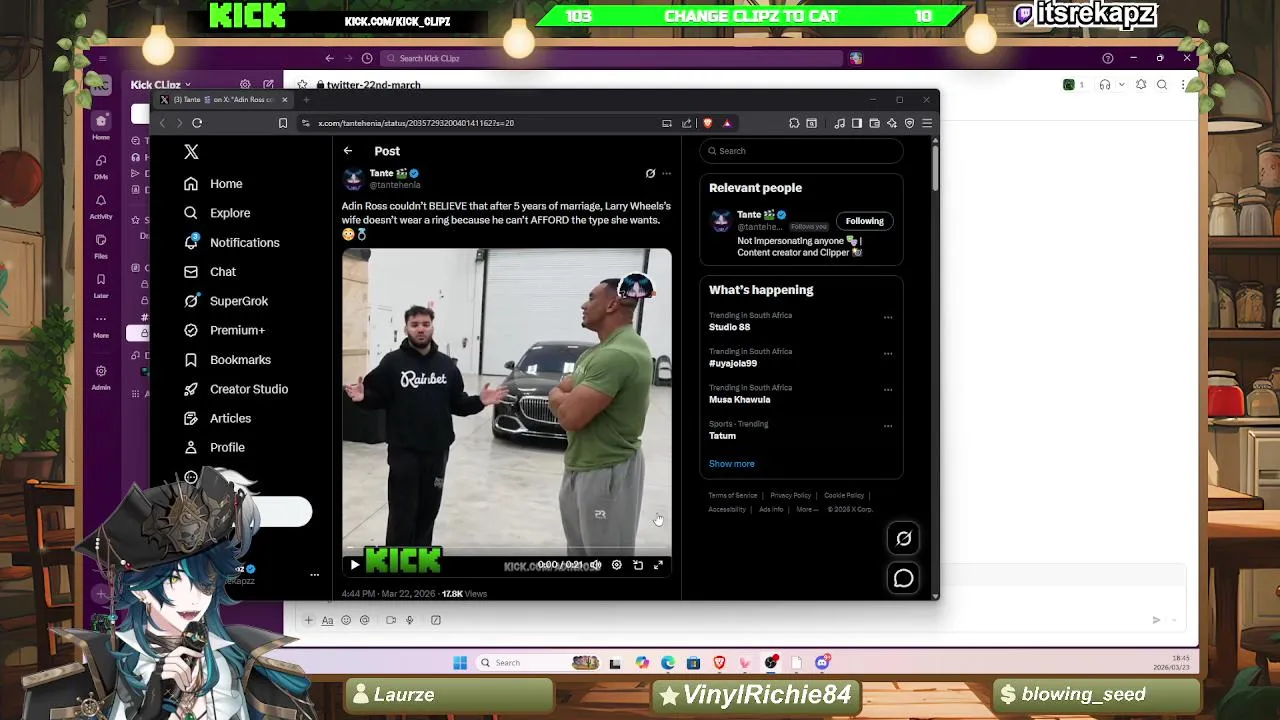Open browser extensions puzzle icon

[794, 123]
